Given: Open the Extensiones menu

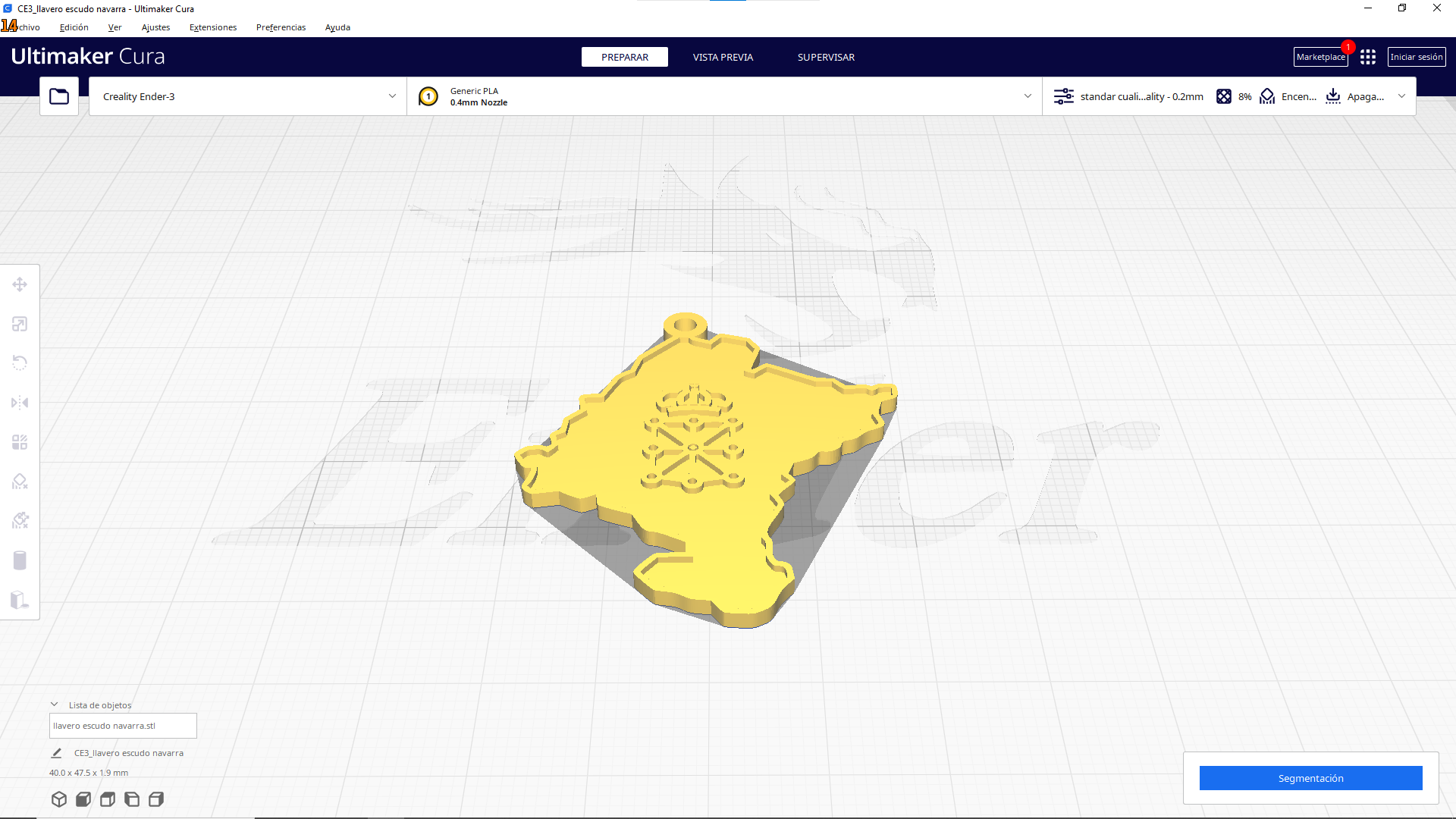Looking at the screenshot, I should coord(212,27).
